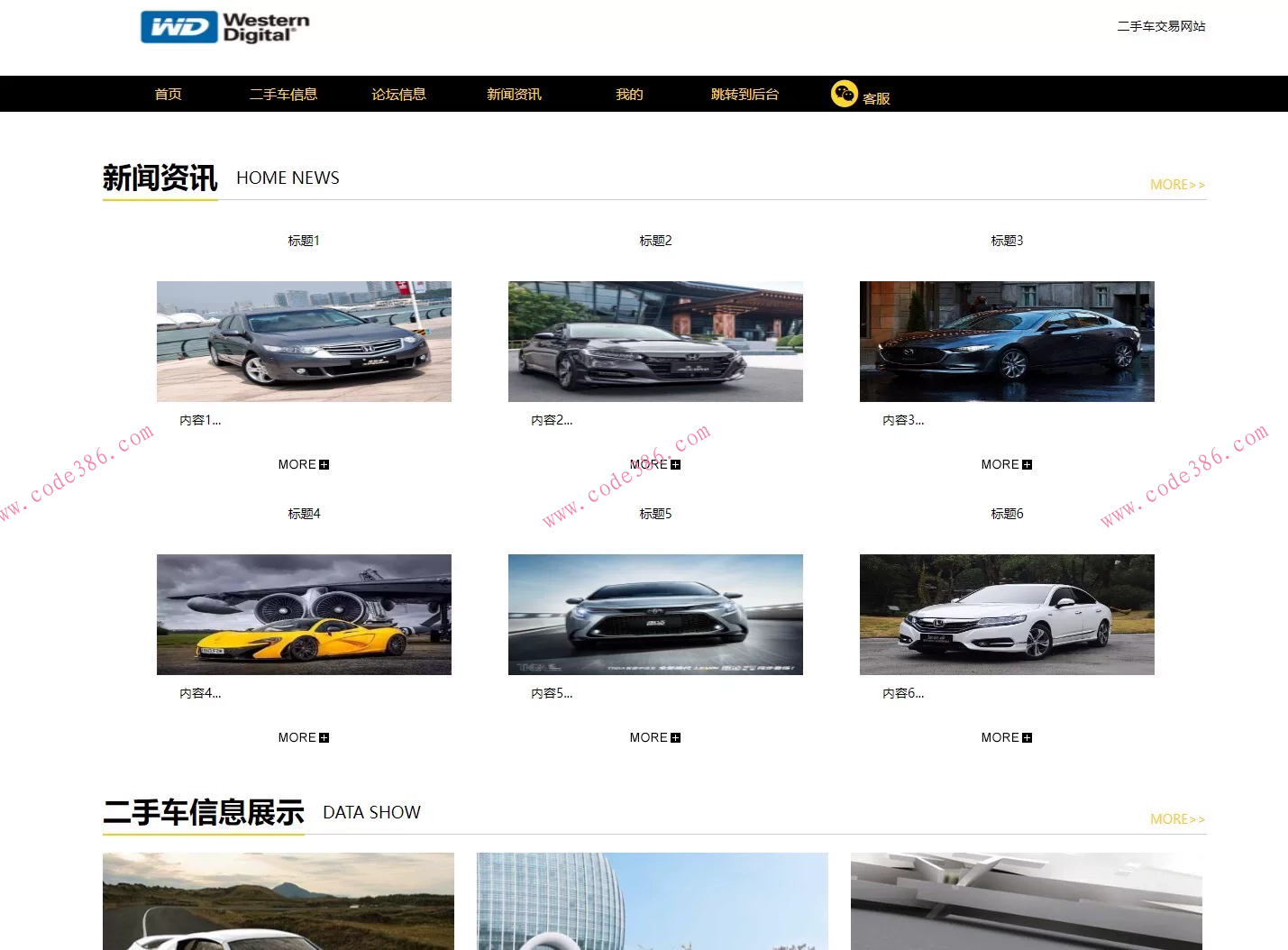Open the news article titled 标题1

pyautogui.click(x=304, y=240)
